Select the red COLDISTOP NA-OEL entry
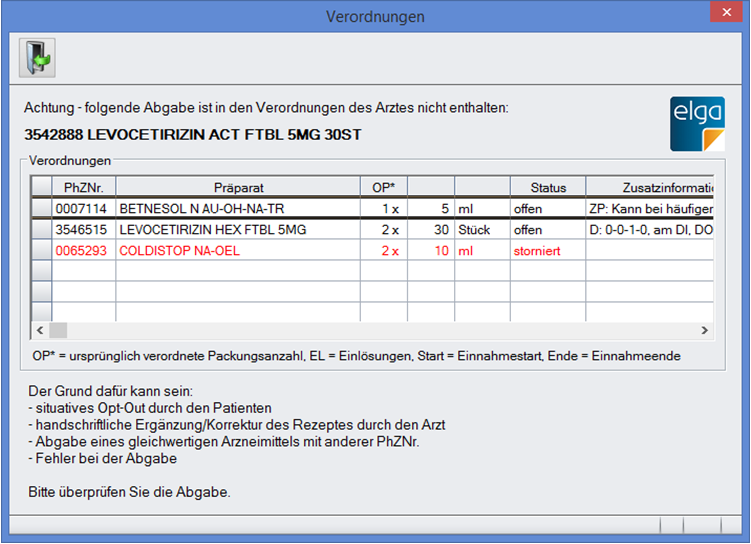The image size is (751, 544). 238,251
